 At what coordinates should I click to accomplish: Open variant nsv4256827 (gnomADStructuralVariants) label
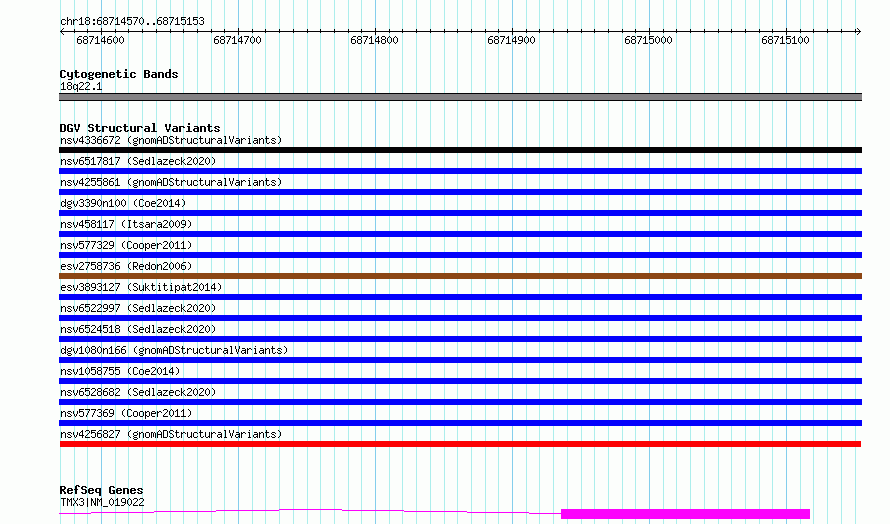tap(171, 434)
